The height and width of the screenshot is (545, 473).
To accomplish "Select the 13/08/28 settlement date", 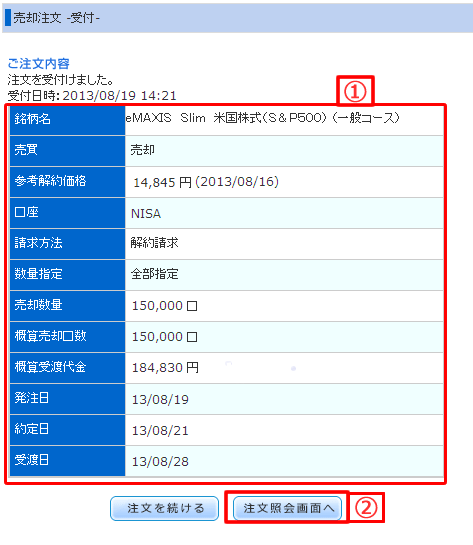I will [160, 462].
